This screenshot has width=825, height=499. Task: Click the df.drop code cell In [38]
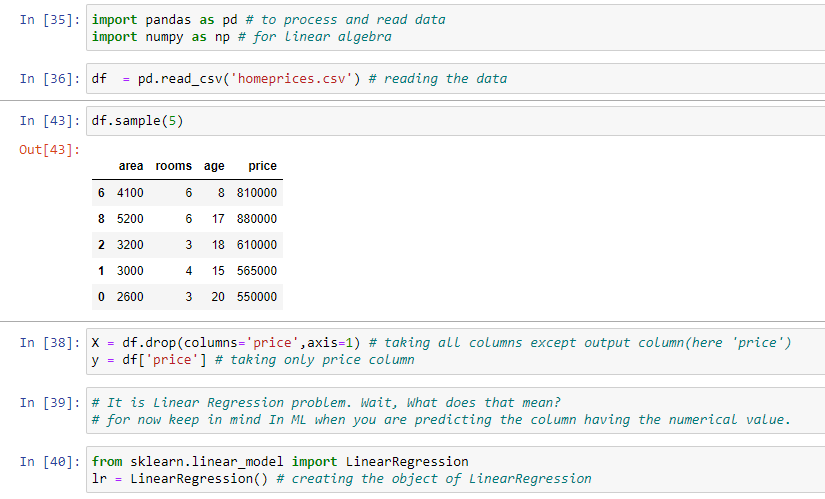[x=456, y=351]
